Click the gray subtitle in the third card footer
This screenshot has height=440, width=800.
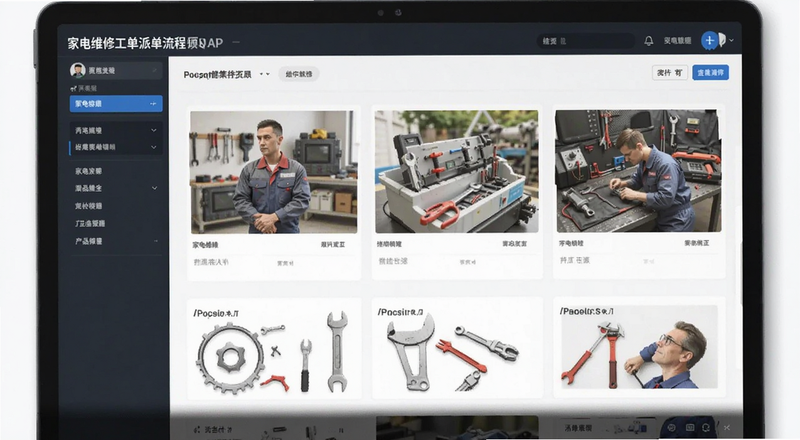[x=574, y=260]
